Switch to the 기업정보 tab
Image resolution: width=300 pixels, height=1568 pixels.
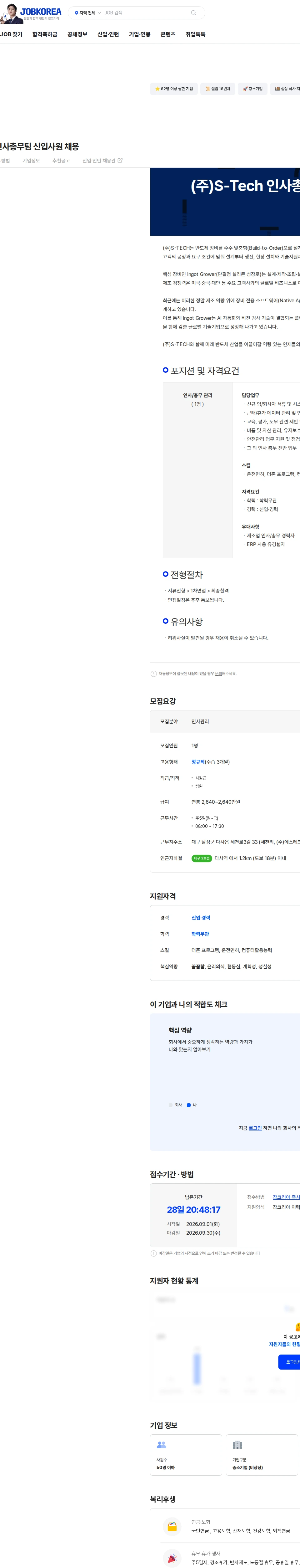[31, 161]
